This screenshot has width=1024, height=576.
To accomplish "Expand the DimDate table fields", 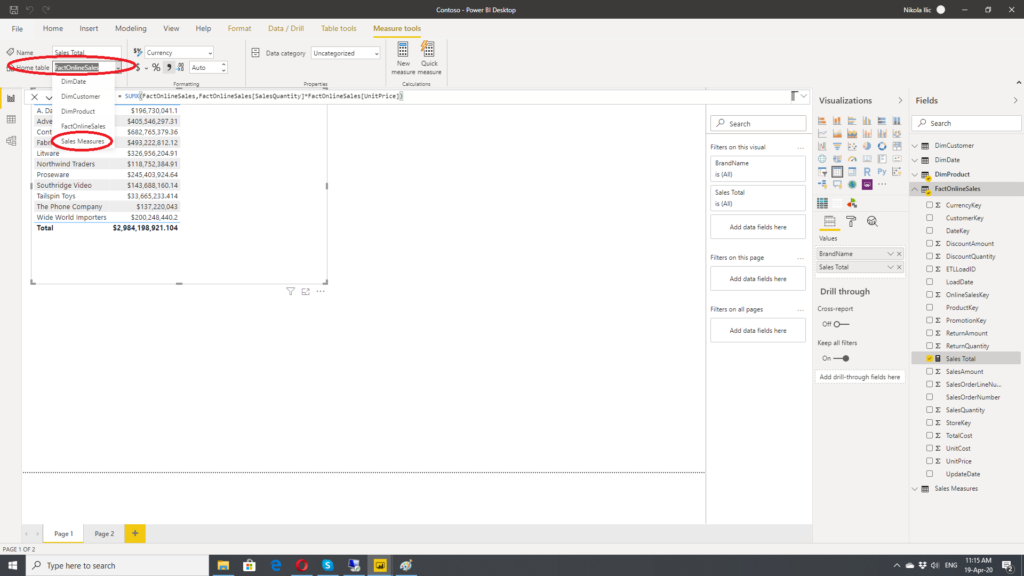I will click(x=915, y=160).
